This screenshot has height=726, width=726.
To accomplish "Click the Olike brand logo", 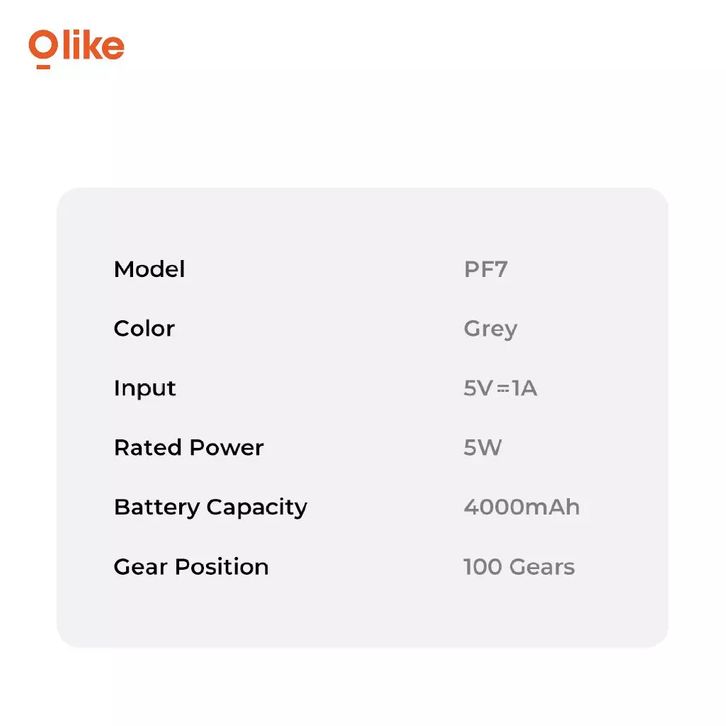I will tap(76, 49).
